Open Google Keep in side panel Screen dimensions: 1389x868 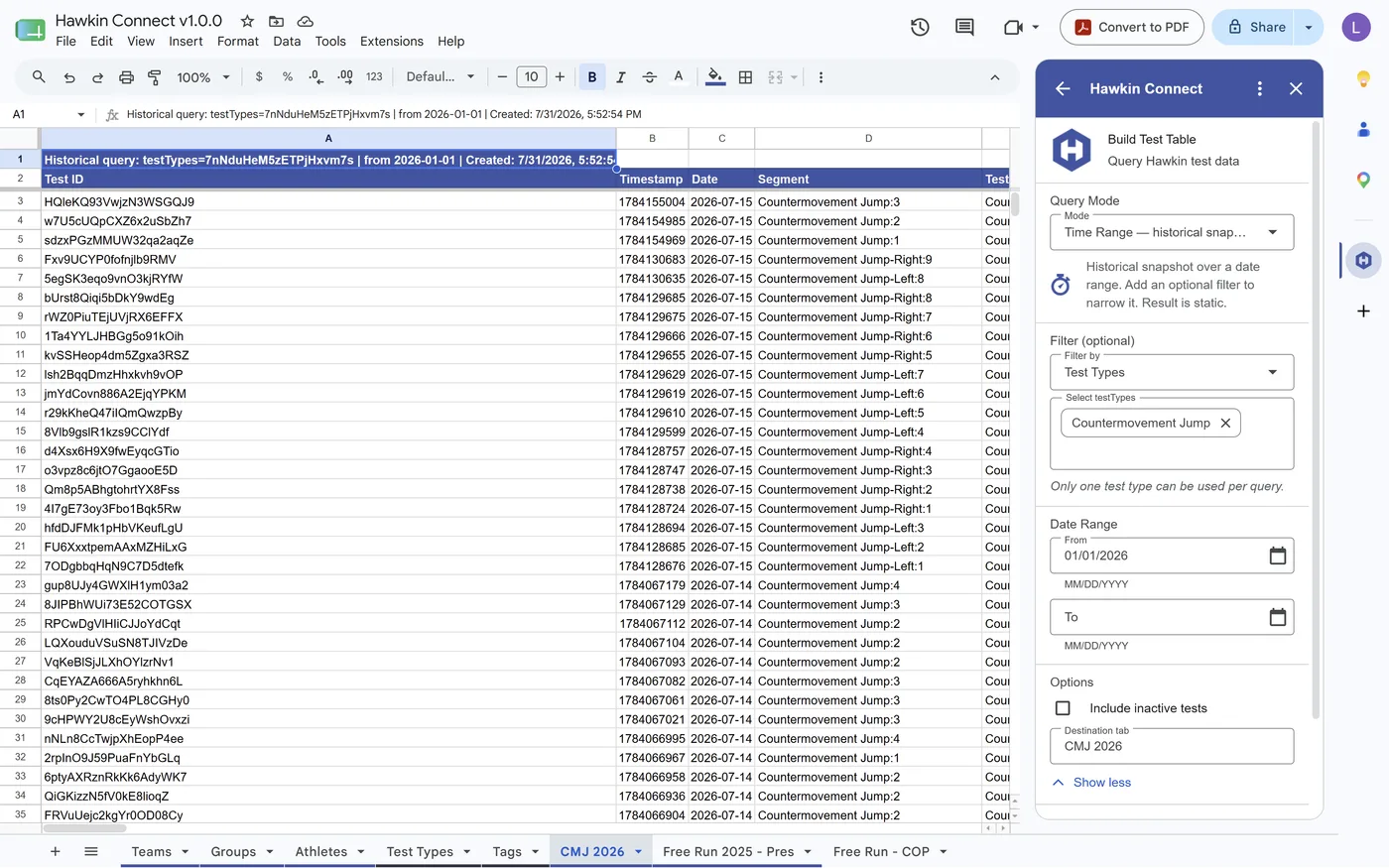(x=1363, y=78)
